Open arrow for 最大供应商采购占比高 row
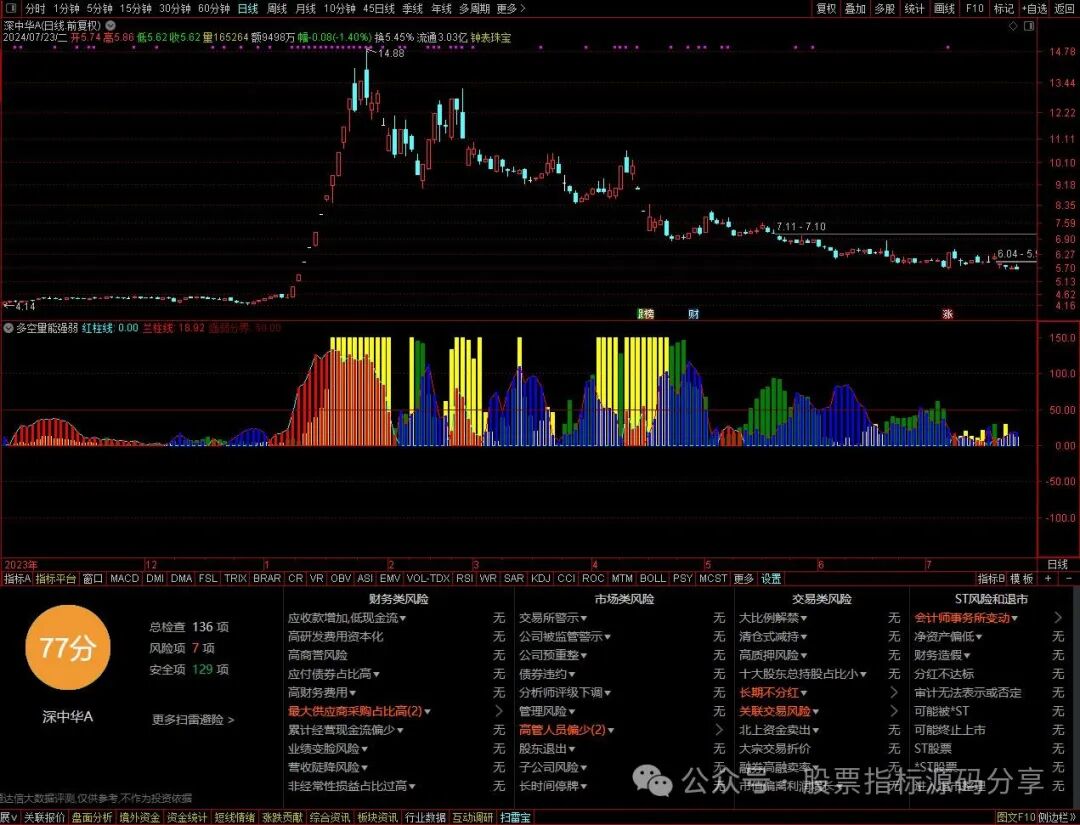The image size is (1080, 825). pyautogui.click(x=499, y=711)
